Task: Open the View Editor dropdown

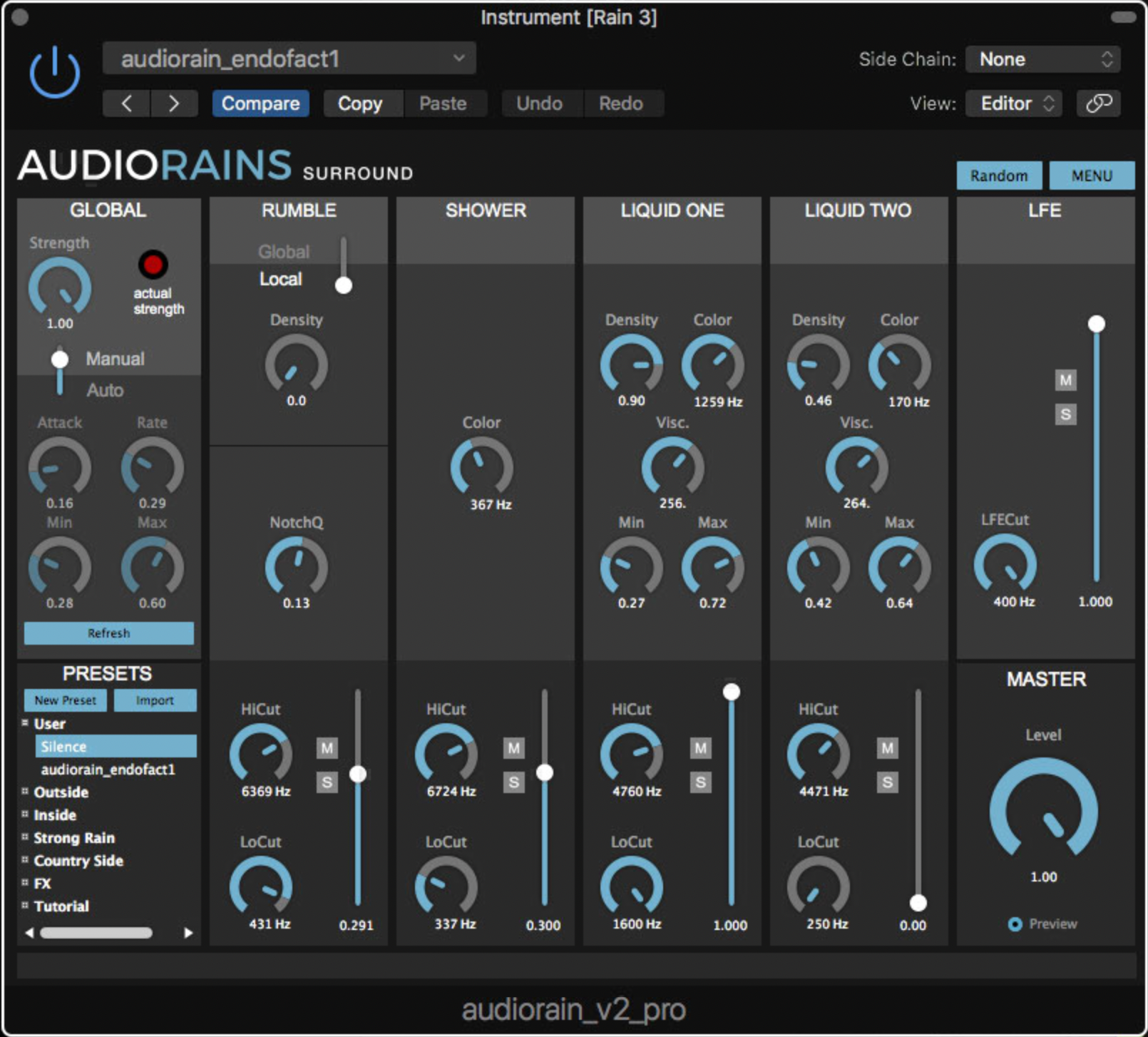Action: click(1014, 103)
